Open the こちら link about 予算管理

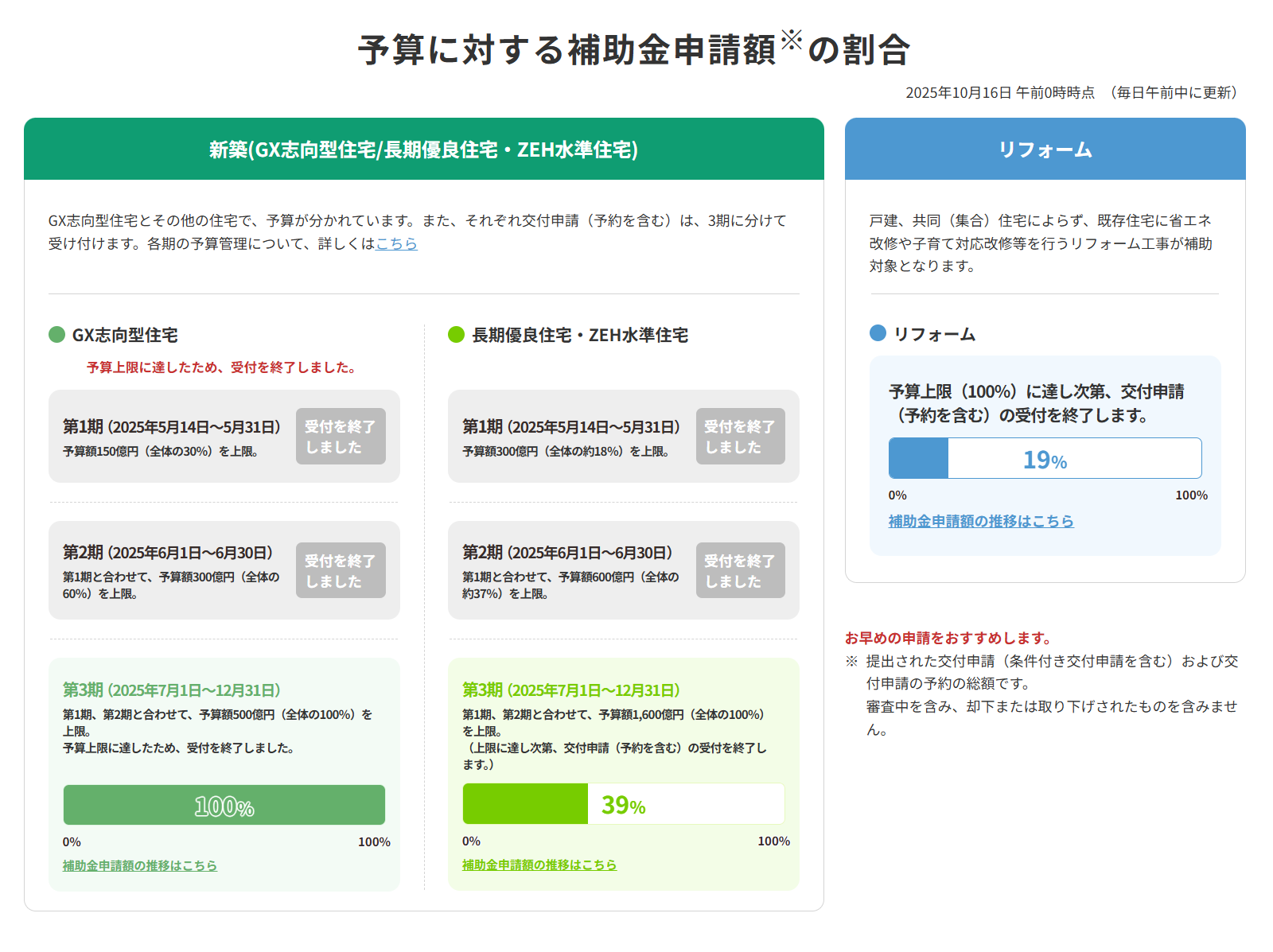pyautogui.click(x=395, y=244)
